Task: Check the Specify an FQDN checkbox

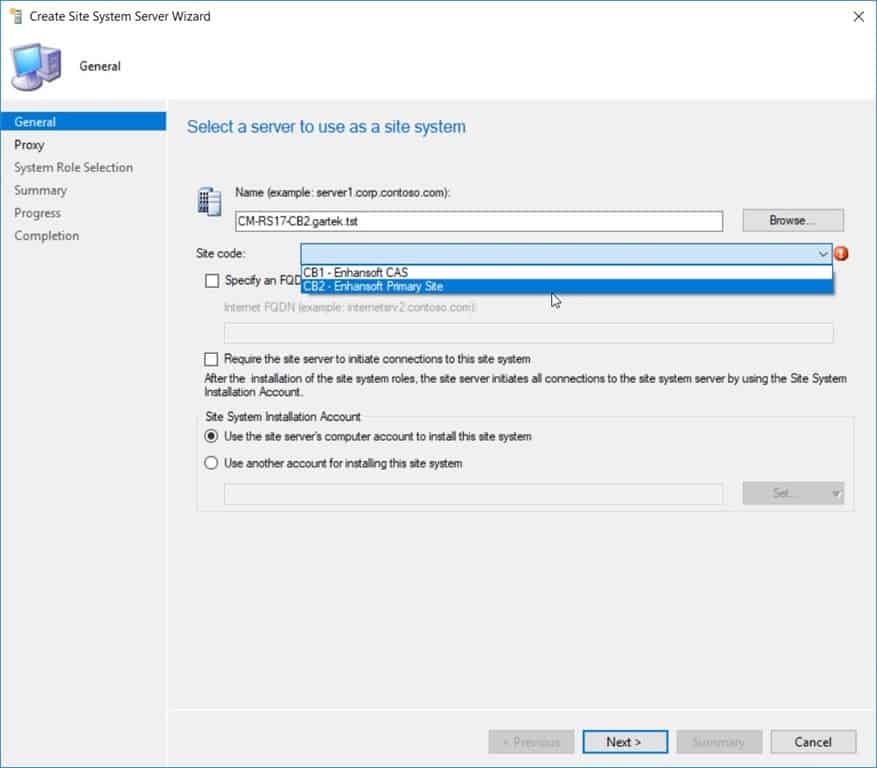Action: [x=210, y=281]
